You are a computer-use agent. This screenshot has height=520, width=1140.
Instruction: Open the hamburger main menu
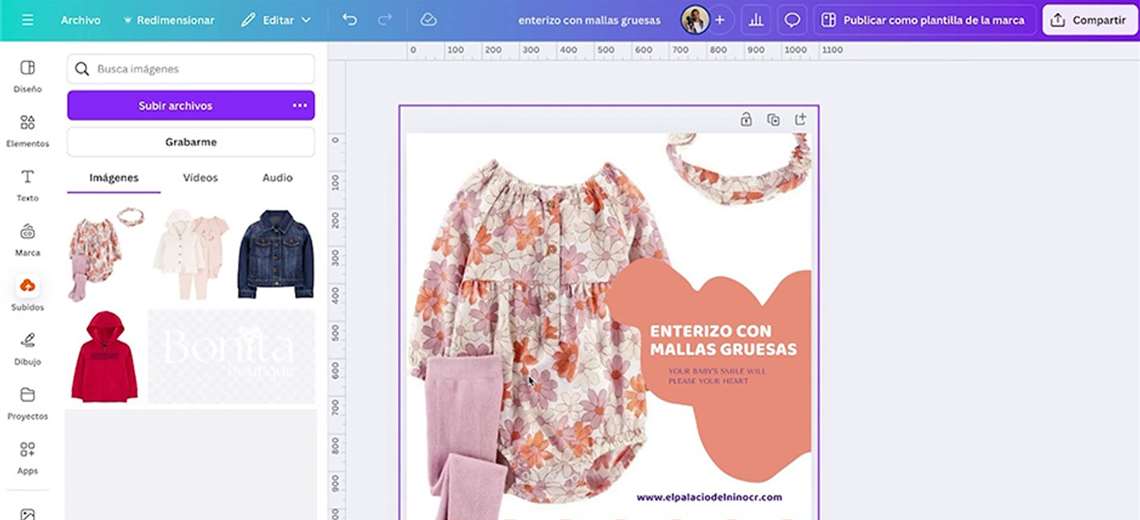coord(28,20)
